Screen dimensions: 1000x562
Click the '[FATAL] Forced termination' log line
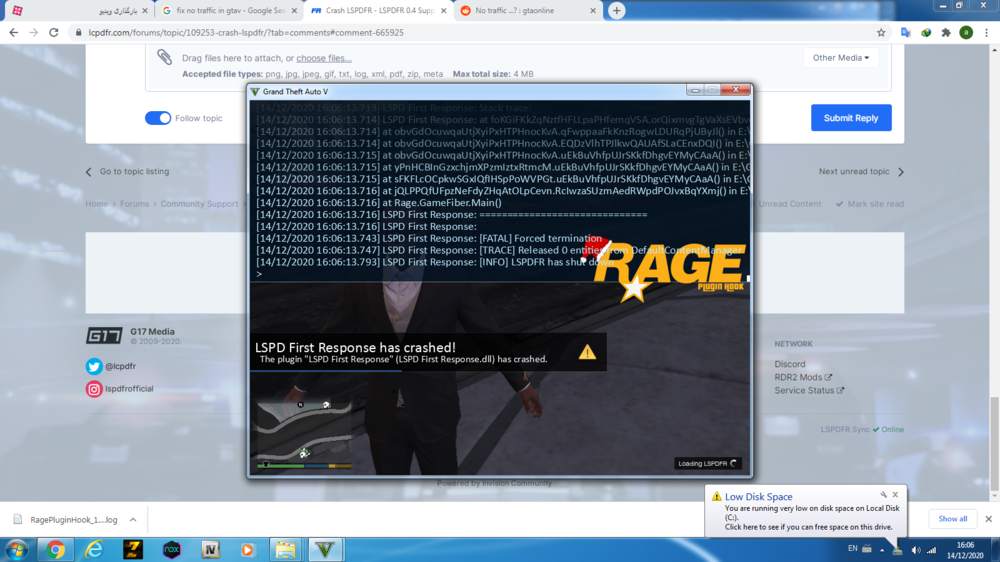429,239
